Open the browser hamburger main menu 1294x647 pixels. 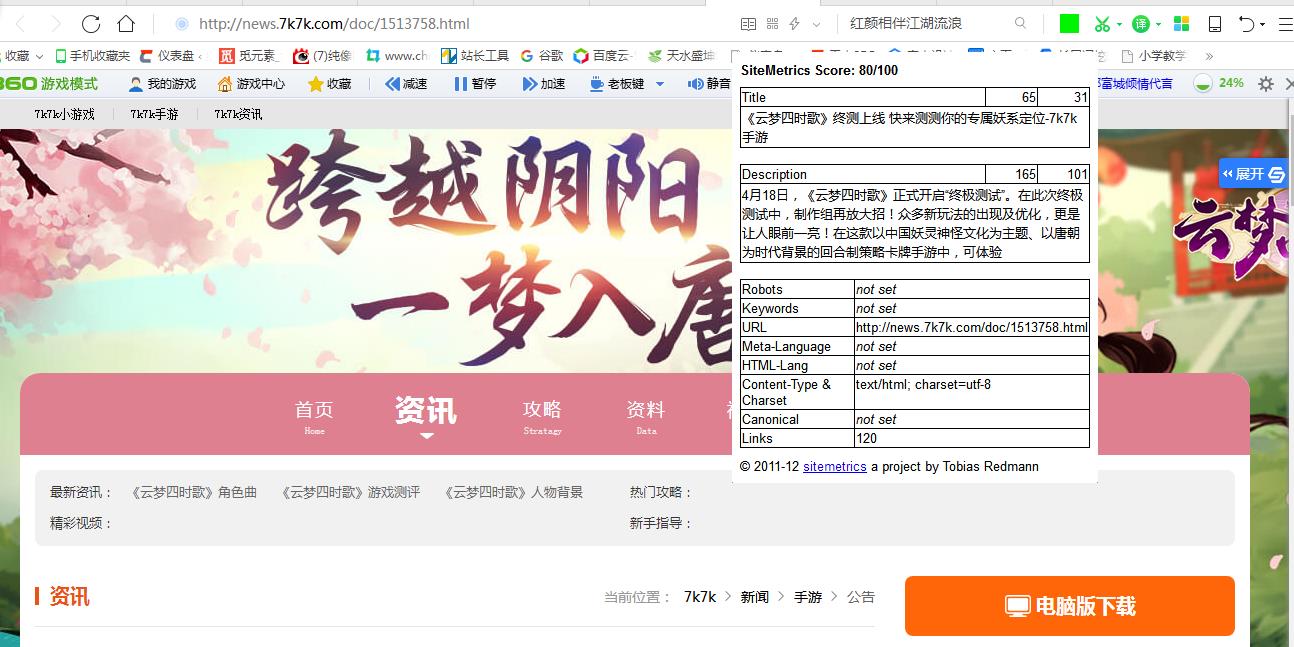tap(1285, 23)
